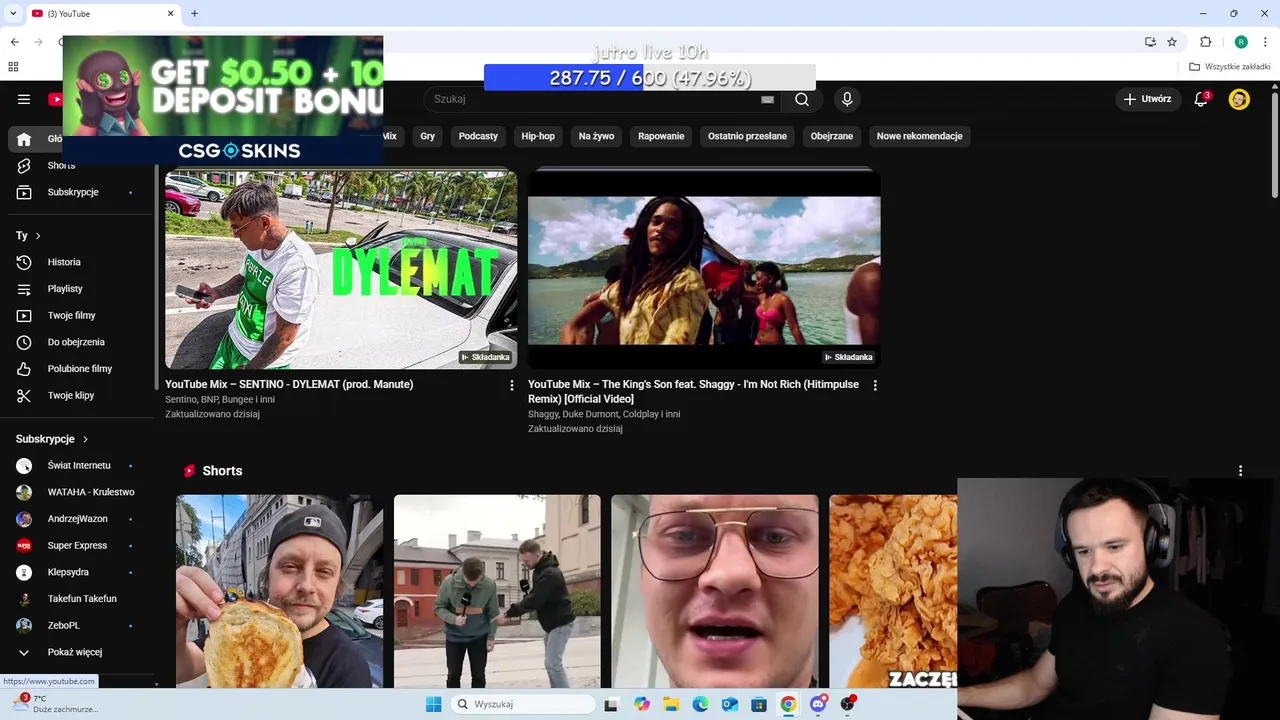Viewport: 1280px width, 720px height.
Task: Open Super Express channel
Action: (x=80, y=545)
